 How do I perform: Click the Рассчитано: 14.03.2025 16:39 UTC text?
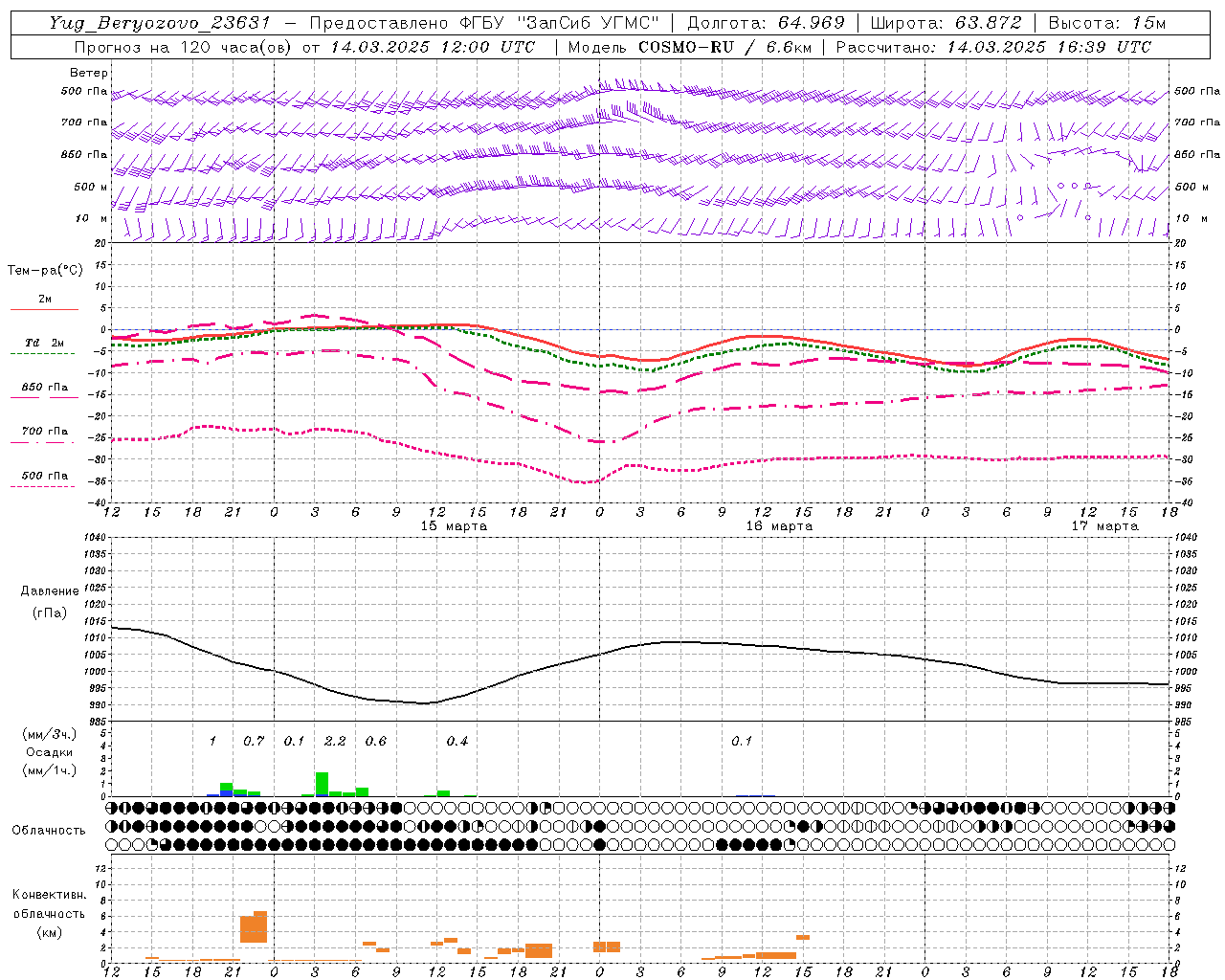click(993, 47)
